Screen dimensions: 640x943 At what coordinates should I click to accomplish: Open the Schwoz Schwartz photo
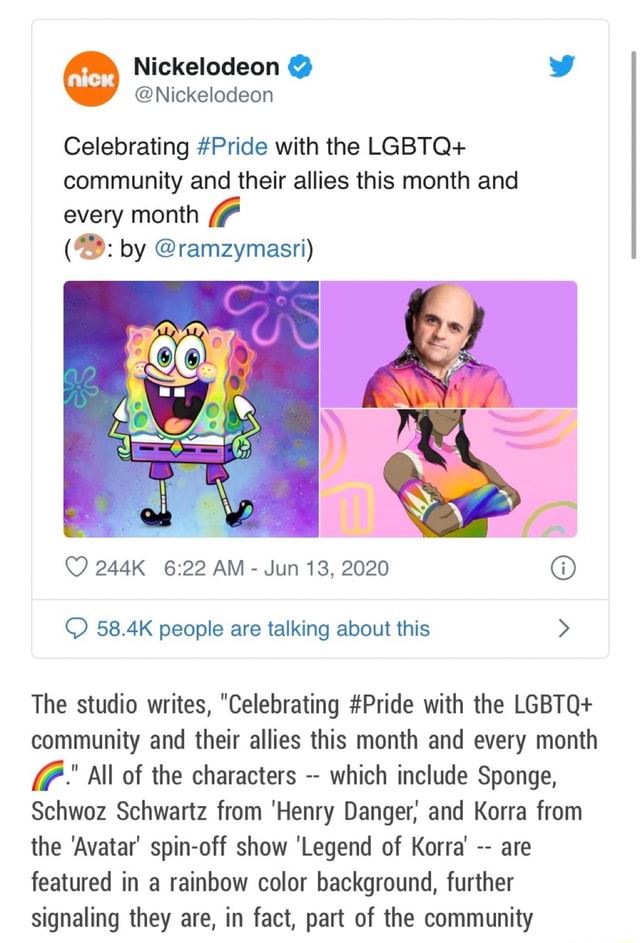click(449, 340)
